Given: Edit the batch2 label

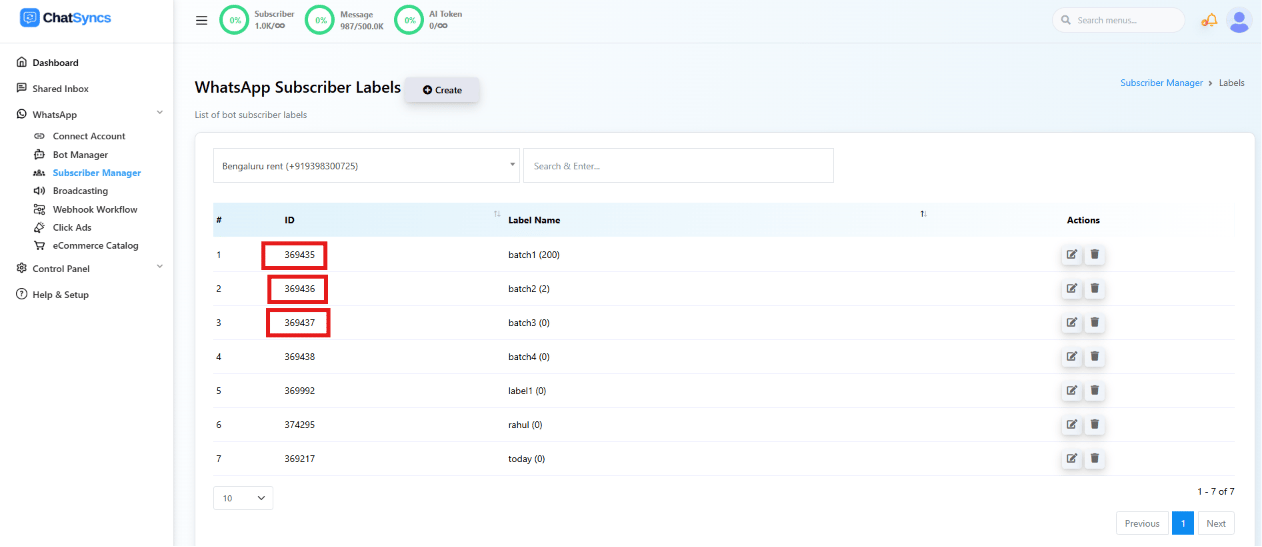Looking at the screenshot, I should click(x=1072, y=289).
